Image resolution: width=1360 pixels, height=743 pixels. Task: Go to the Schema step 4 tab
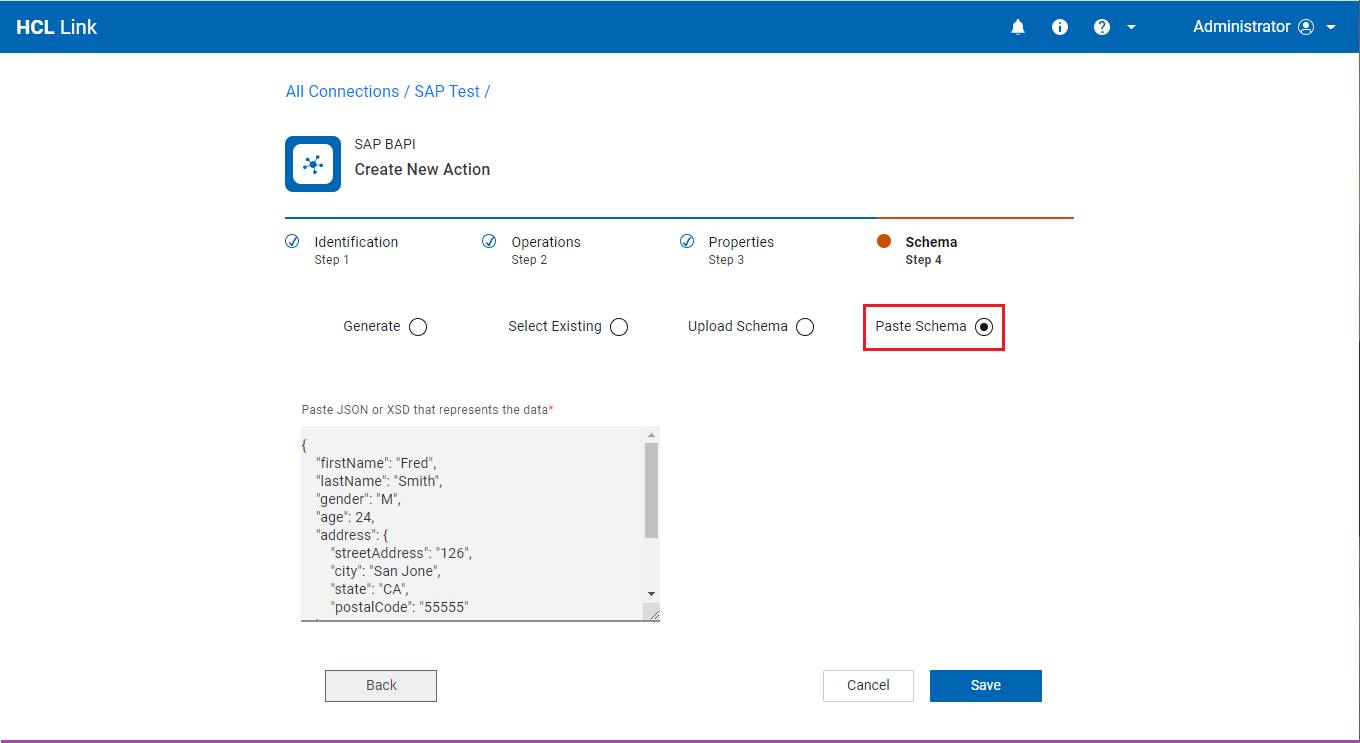click(930, 250)
